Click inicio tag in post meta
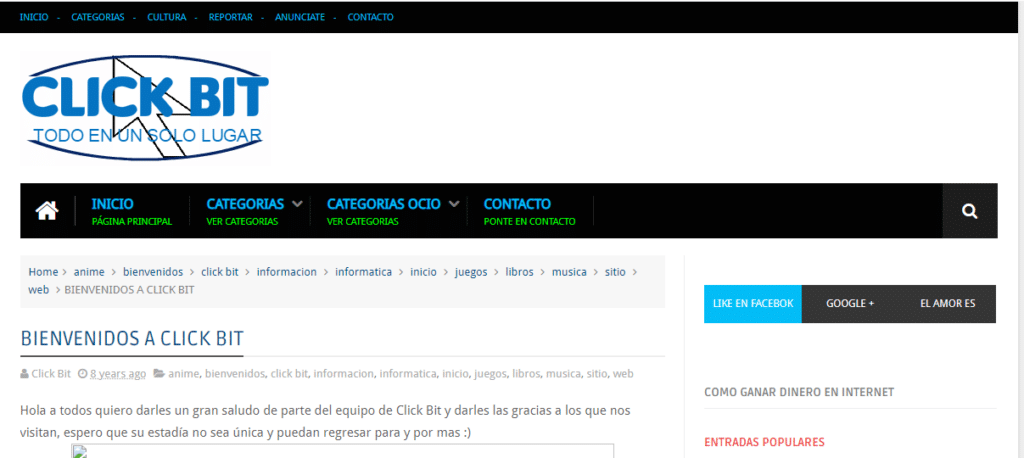Image resolution: width=1024 pixels, height=458 pixels. [x=456, y=374]
